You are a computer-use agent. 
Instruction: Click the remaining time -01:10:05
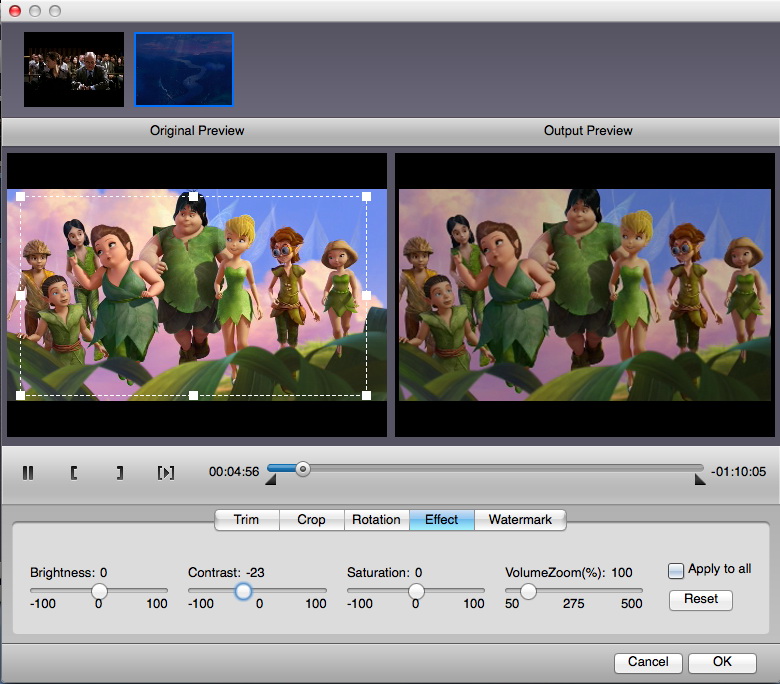(739, 472)
